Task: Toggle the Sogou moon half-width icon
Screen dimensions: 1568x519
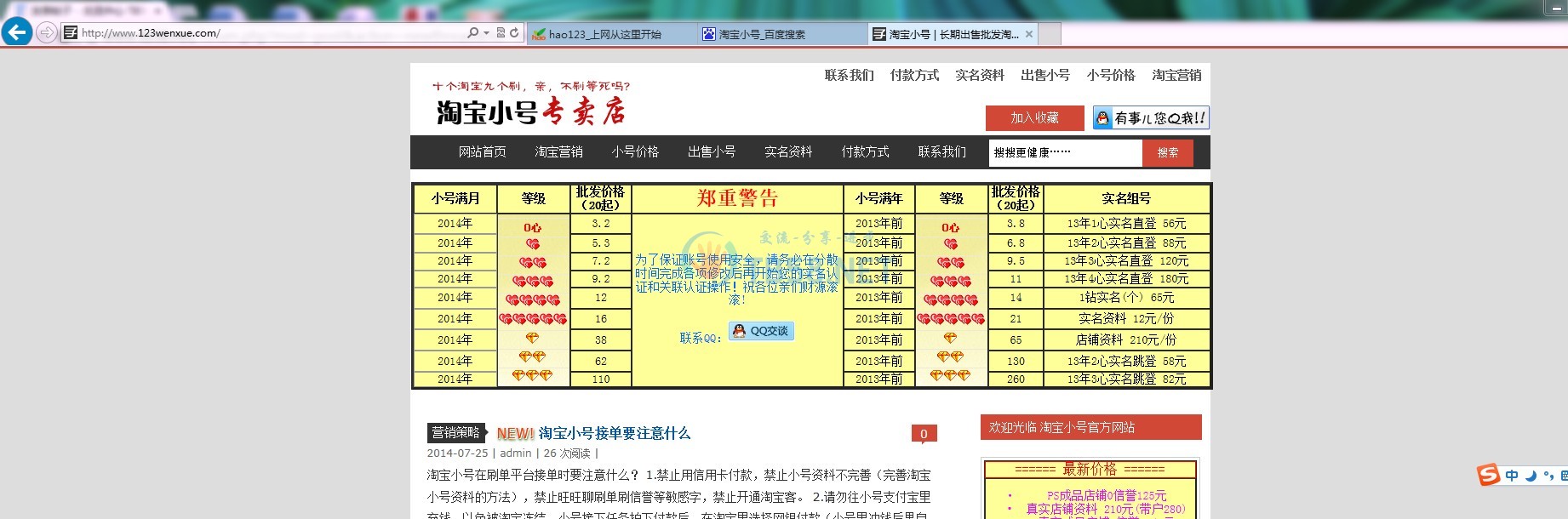Action: [1531, 476]
